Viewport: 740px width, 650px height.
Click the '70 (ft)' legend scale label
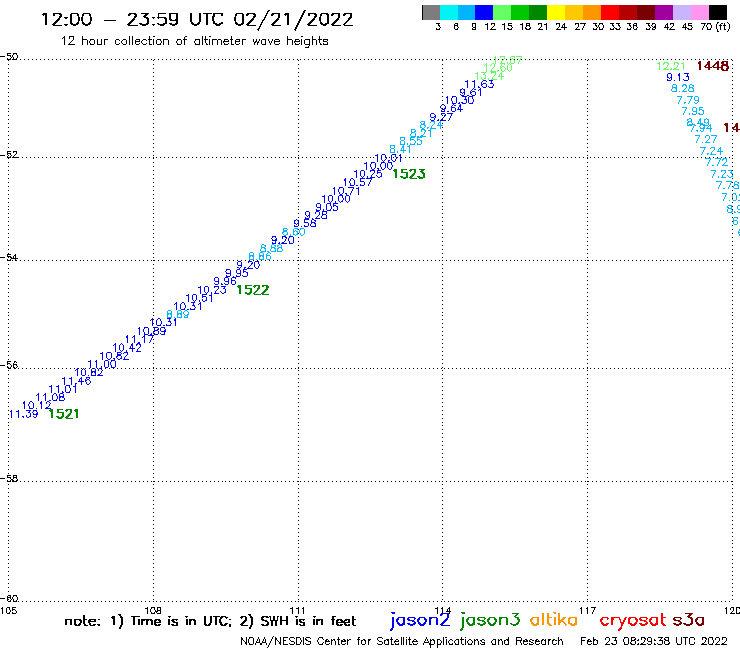tap(715, 26)
